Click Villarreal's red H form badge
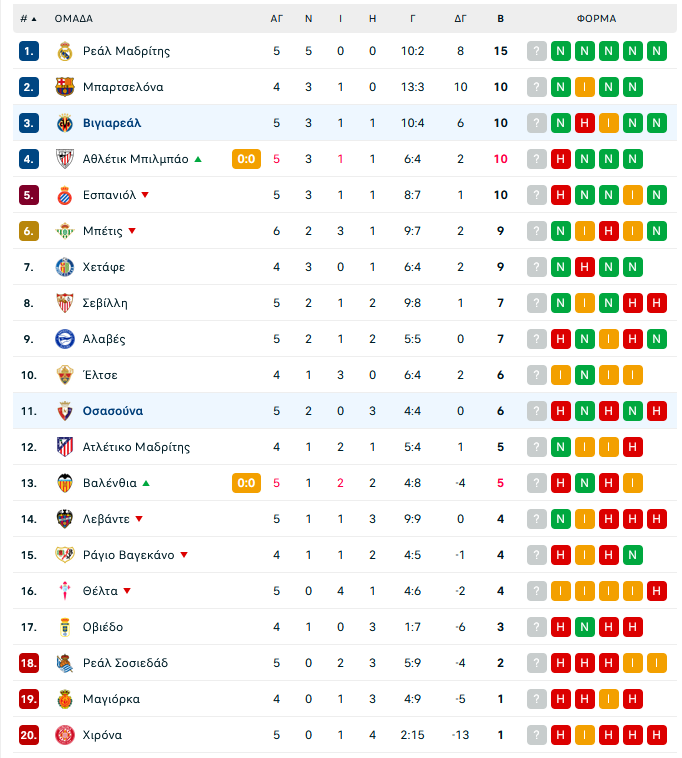Image resolution: width=682 pixels, height=758 pixels. 584,123
